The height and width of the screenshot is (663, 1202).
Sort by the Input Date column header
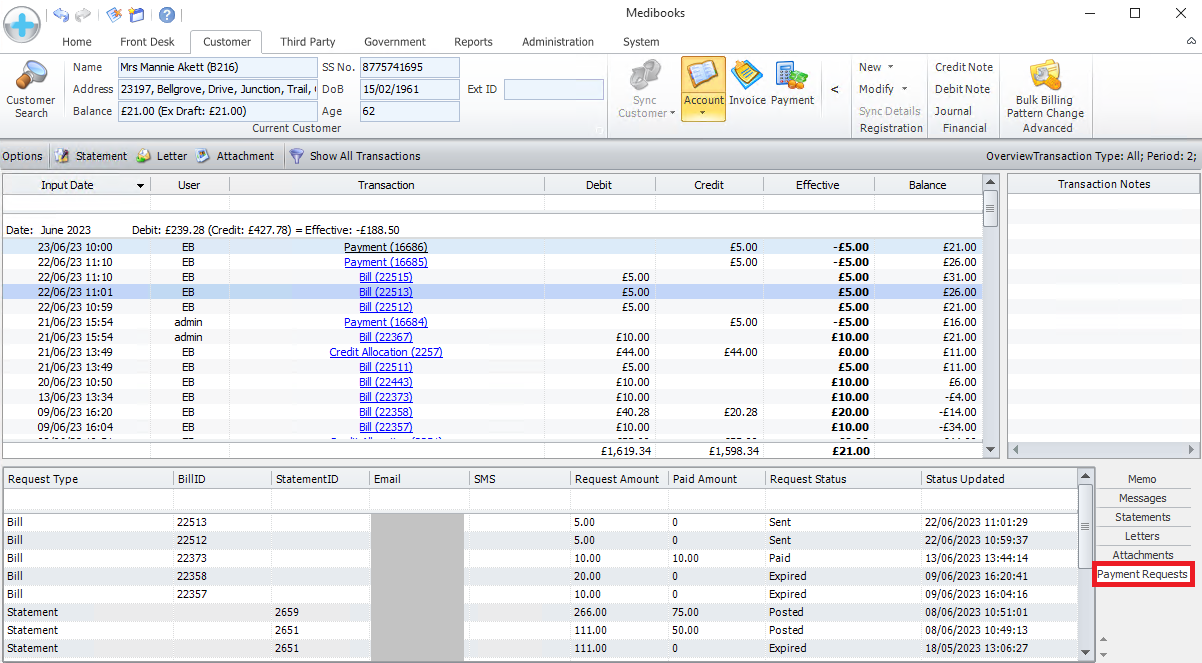(x=67, y=185)
